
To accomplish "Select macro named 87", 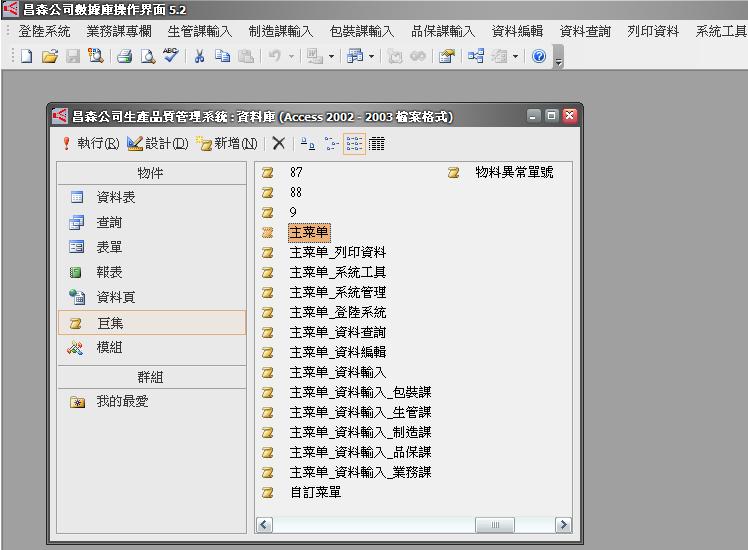I will click(296, 172).
